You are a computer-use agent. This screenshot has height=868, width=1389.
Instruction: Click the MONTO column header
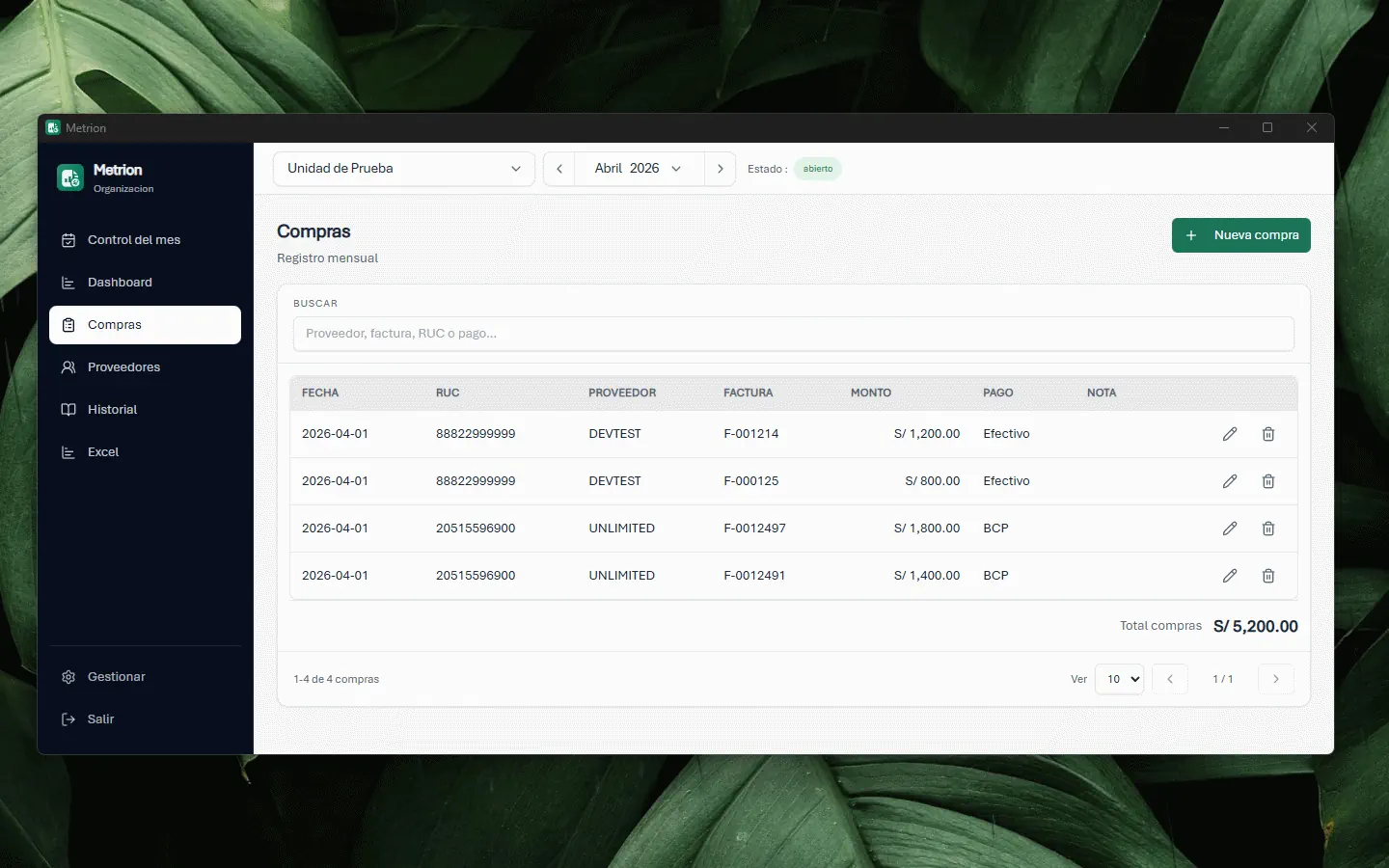(x=871, y=393)
